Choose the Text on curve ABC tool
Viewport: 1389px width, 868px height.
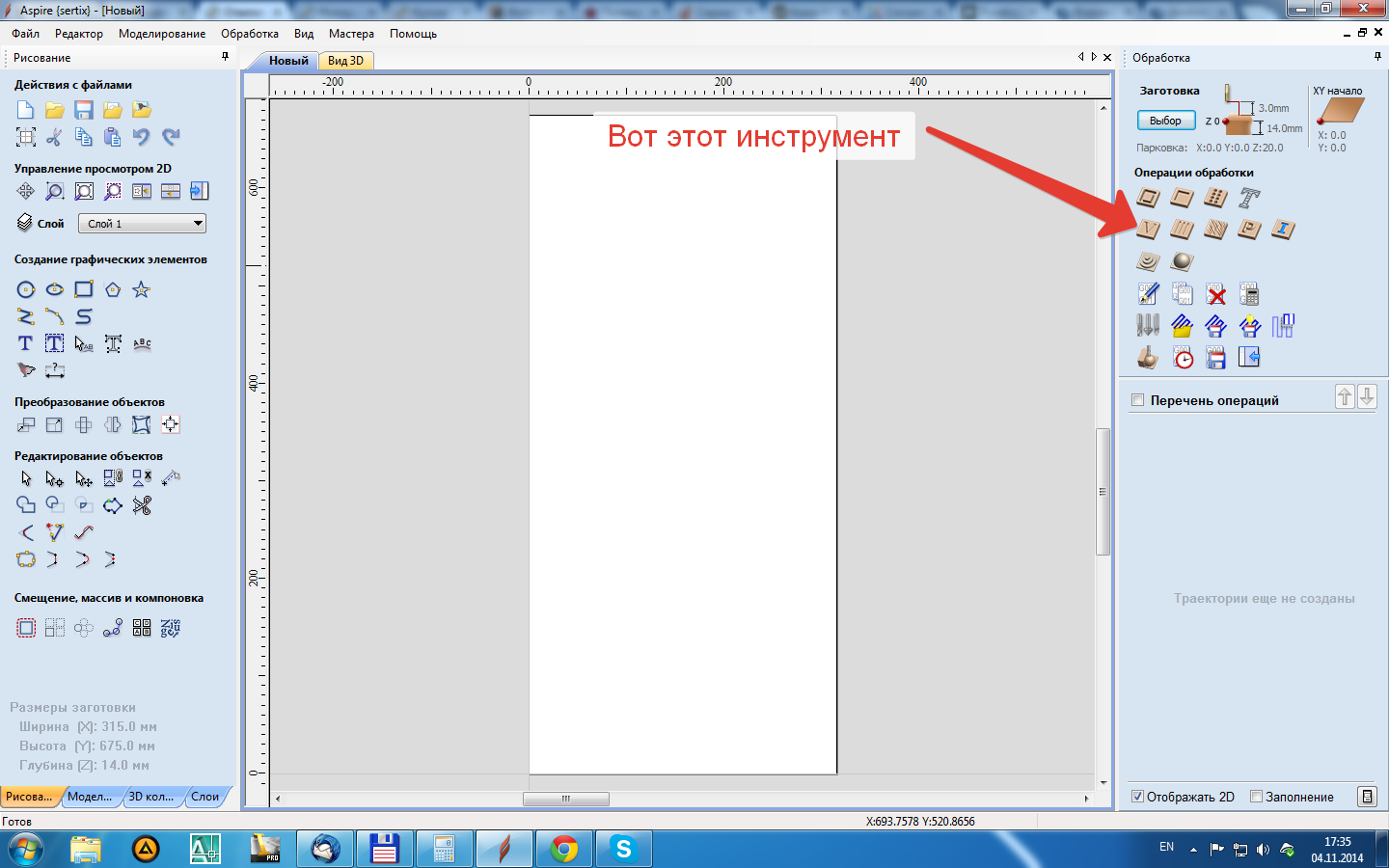[x=142, y=343]
